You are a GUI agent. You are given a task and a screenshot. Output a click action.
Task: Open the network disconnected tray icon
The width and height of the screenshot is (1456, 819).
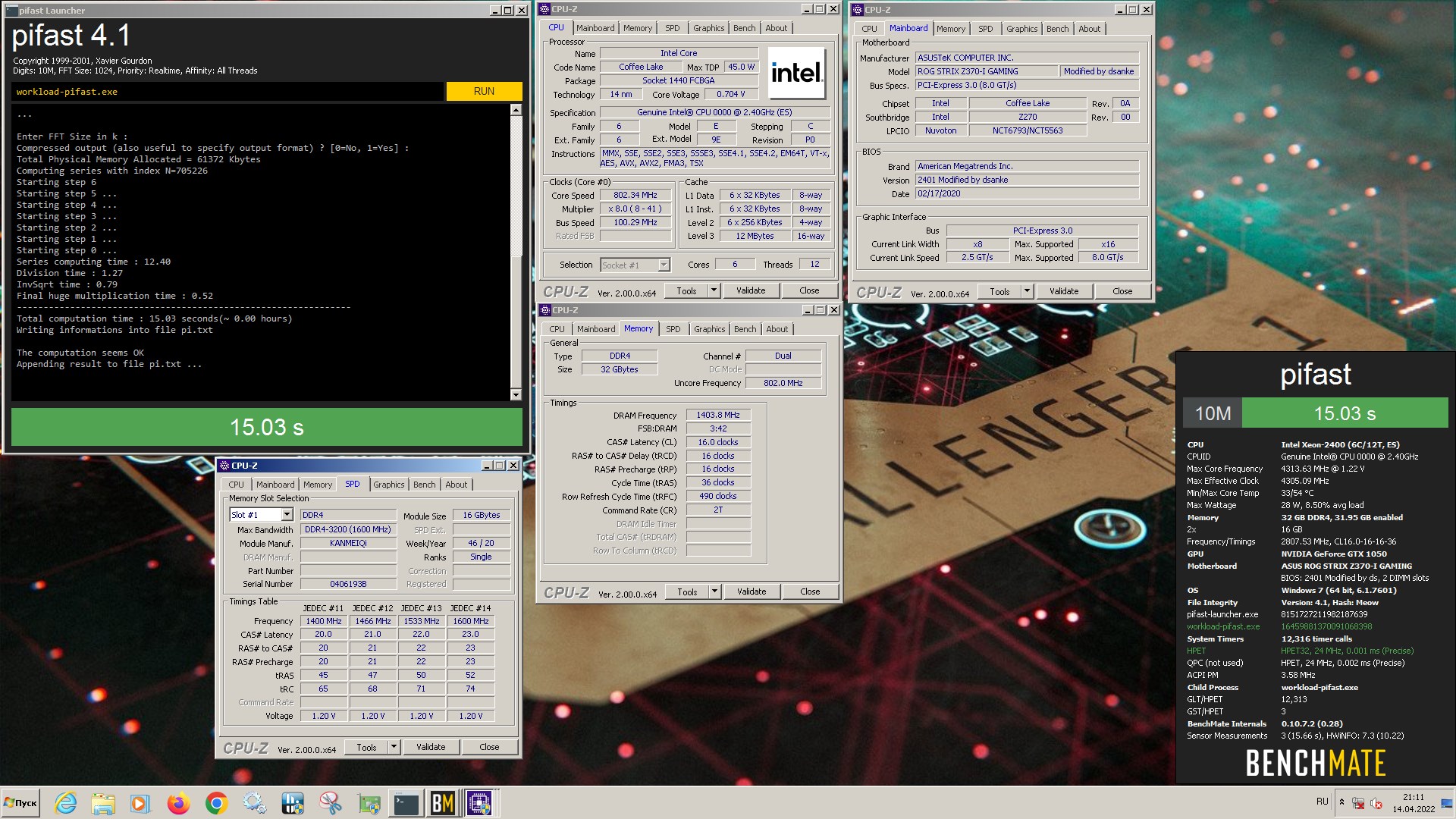point(1359,803)
